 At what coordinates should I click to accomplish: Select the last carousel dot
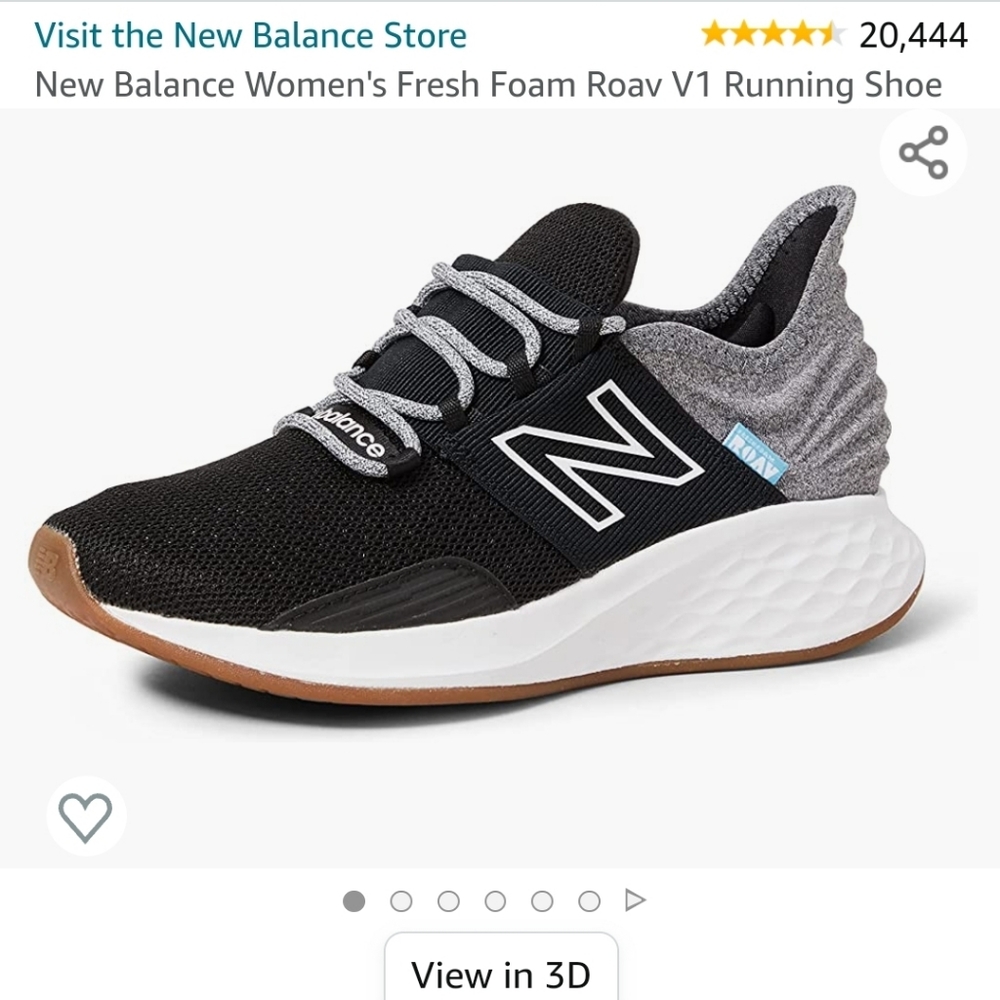(x=590, y=900)
